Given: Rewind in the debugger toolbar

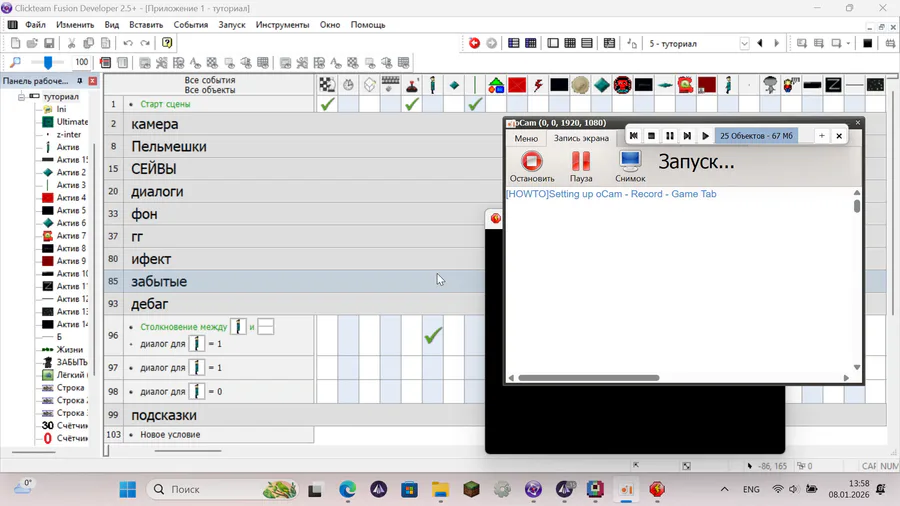Looking at the screenshot, I should [x=634, y=136].
